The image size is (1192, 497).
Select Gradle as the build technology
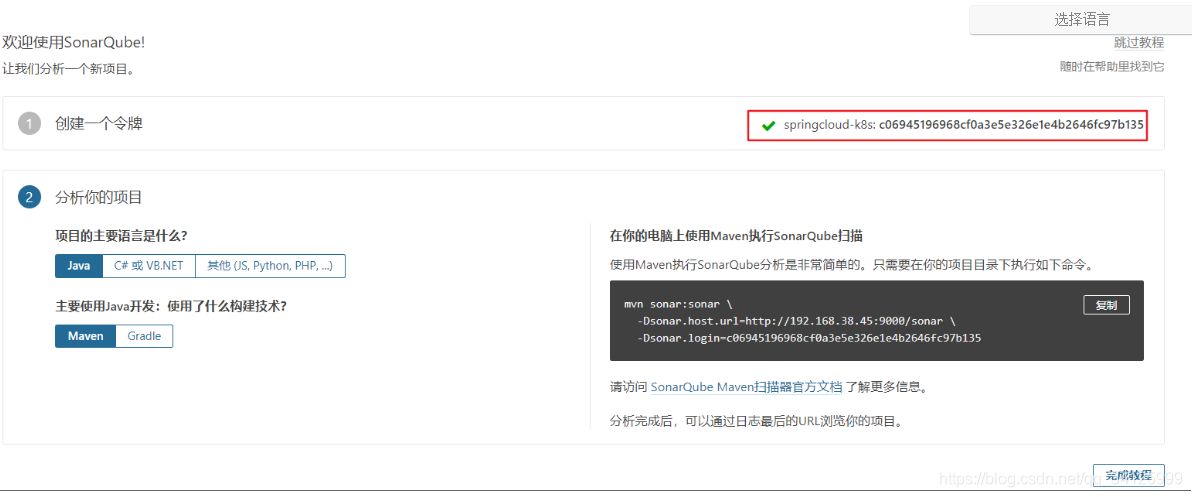[144, 336]
